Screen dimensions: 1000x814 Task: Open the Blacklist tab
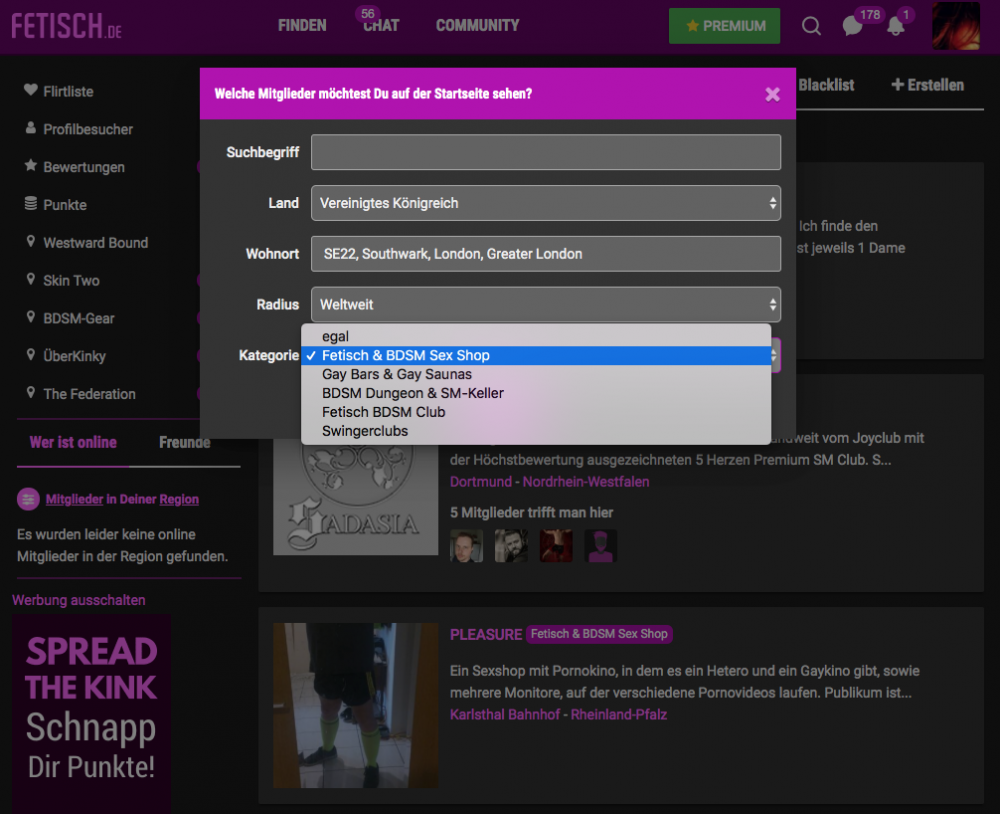click(827, 86)
